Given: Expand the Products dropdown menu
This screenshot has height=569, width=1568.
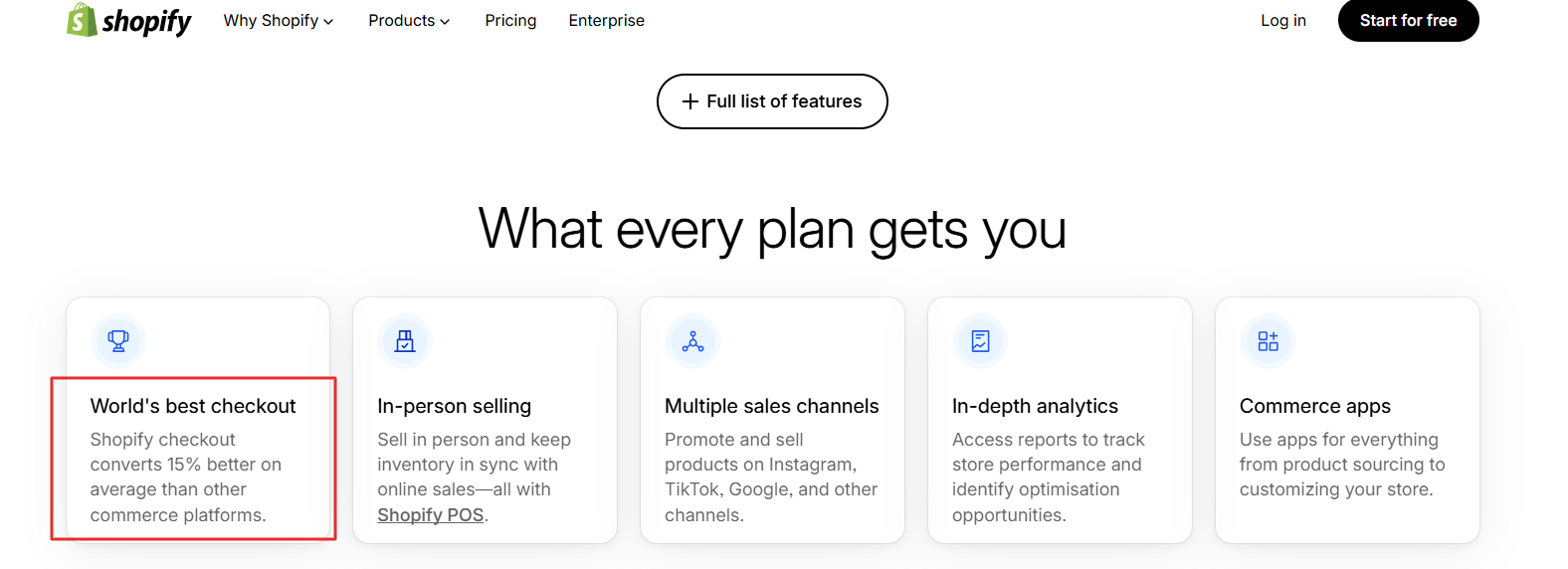Looking at the screenshot, I should pos(409,20).
